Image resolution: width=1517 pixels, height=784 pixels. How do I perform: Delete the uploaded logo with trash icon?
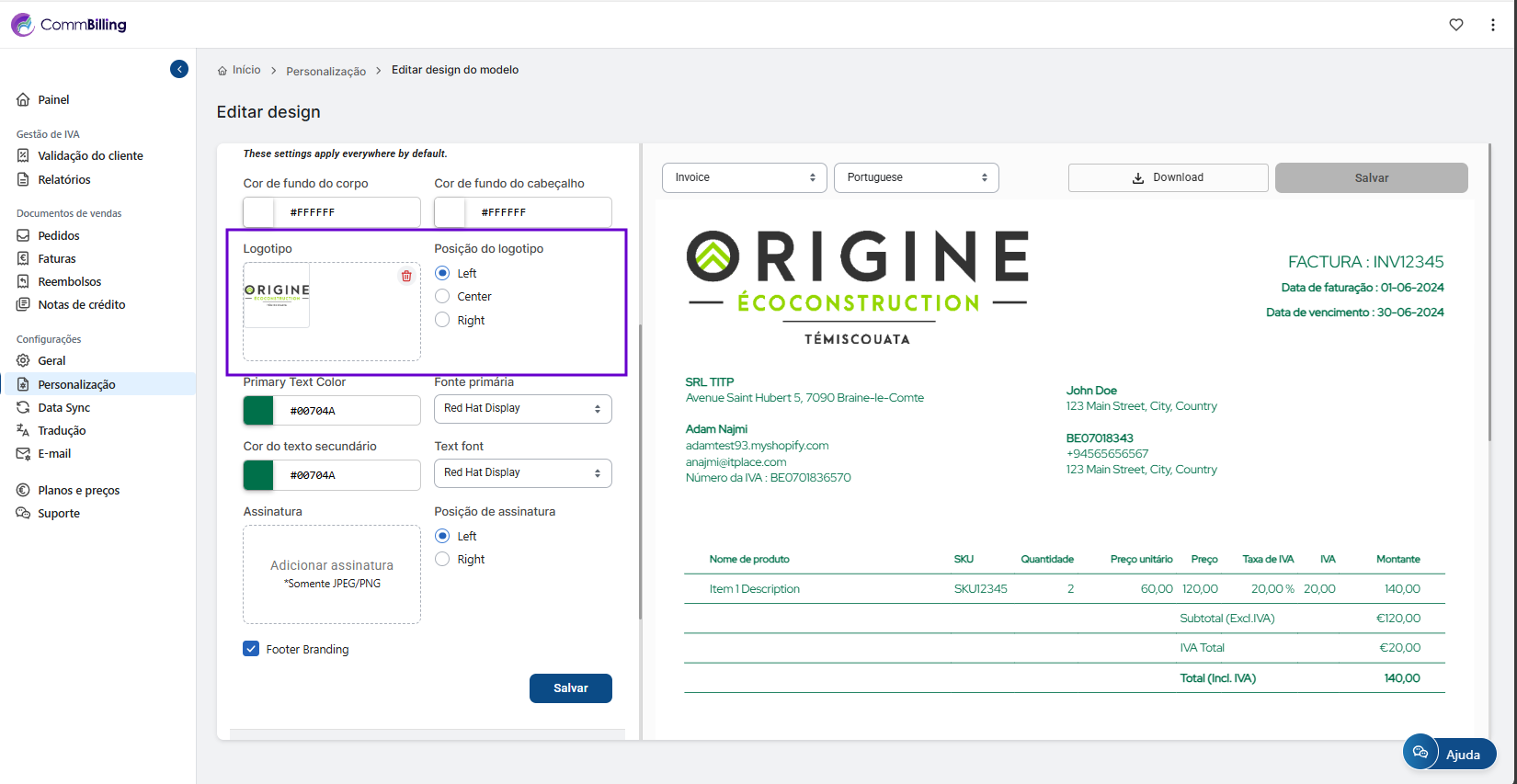[x=406, y=276]
